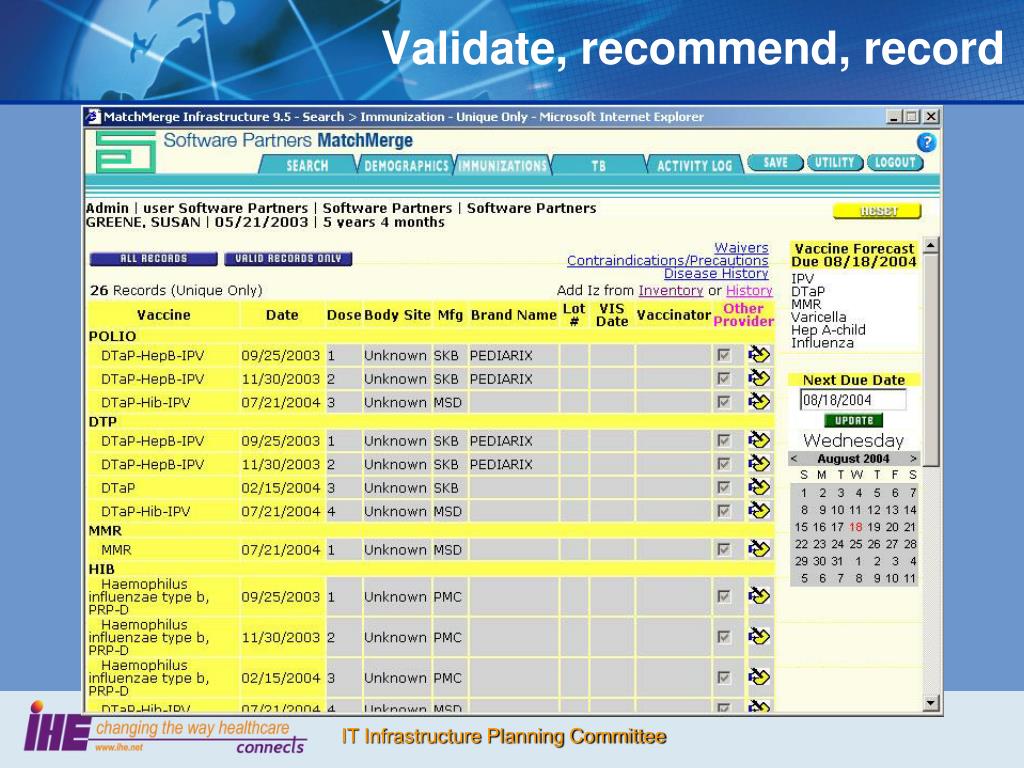Viewport: 1024px width, 768px height.
Task: Open the help question mark icon
Action: 925,142
